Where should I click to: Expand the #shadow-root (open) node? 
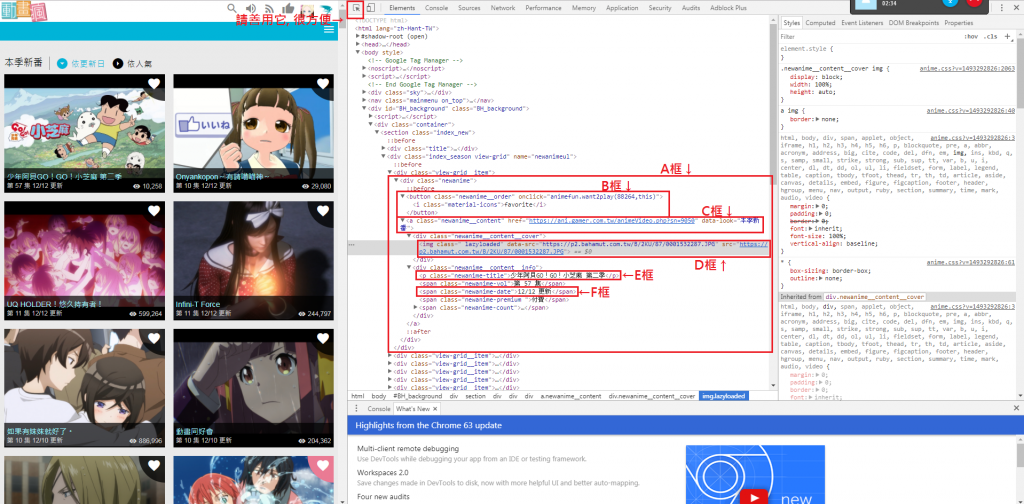coord(358,37)
